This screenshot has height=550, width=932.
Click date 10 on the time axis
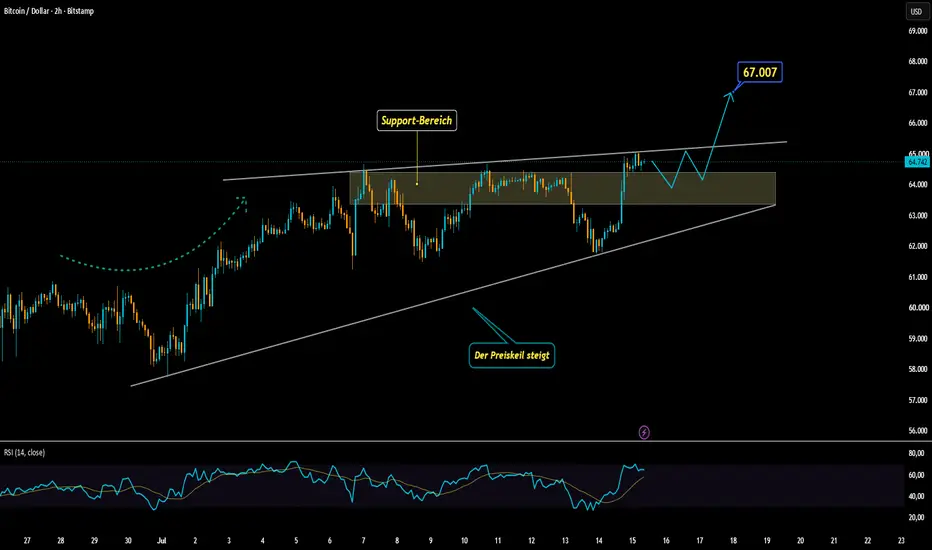[464, 540]
